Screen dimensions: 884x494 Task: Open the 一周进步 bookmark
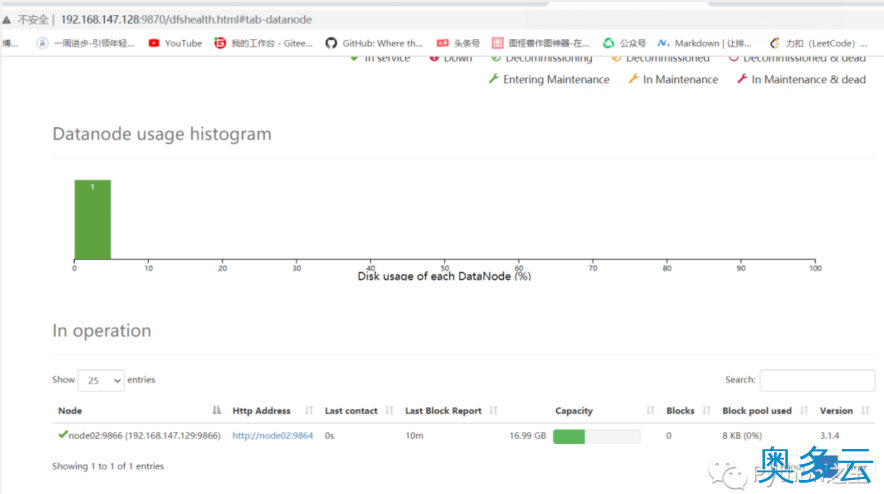(86, 43)
